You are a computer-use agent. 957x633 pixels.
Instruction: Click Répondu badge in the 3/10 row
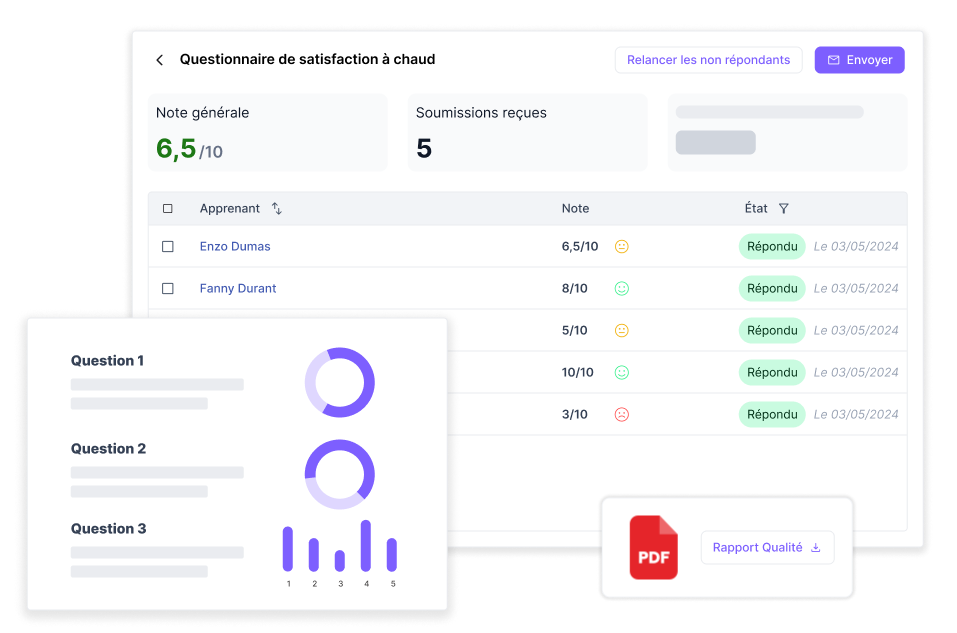click(772, 414)
